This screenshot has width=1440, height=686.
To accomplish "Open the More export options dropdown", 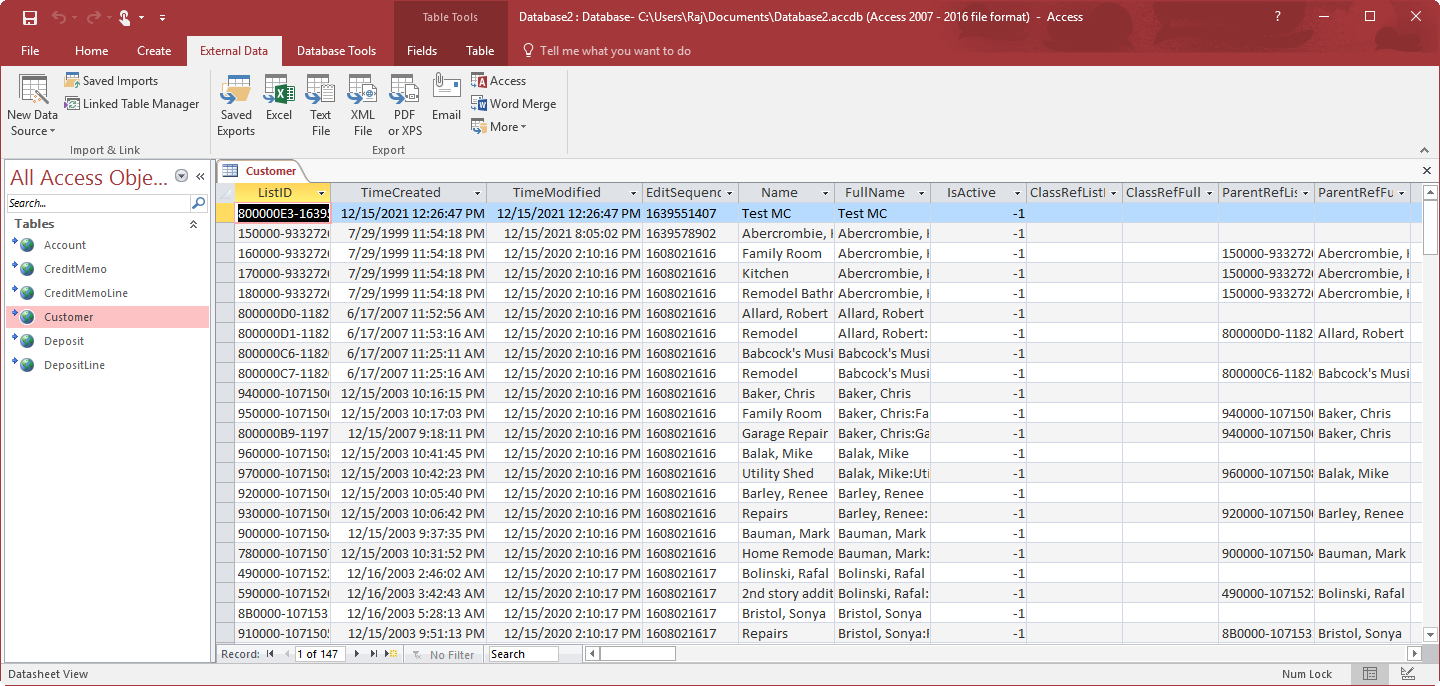I will pos(498,127).
